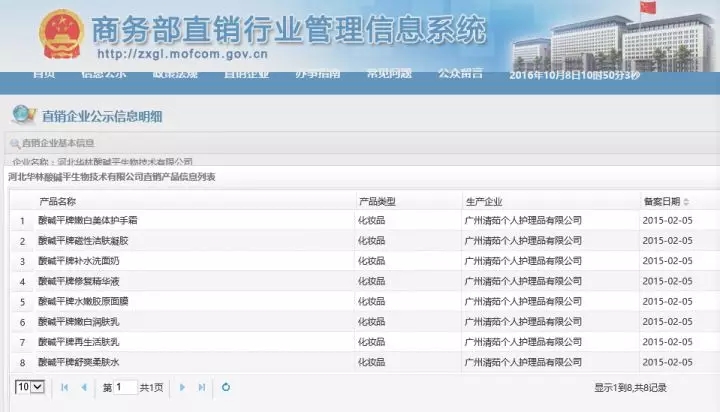This screenshot has height=412, width=720.
Task: Open the 公众留言 menu item
Action: [x=460, y=73]
